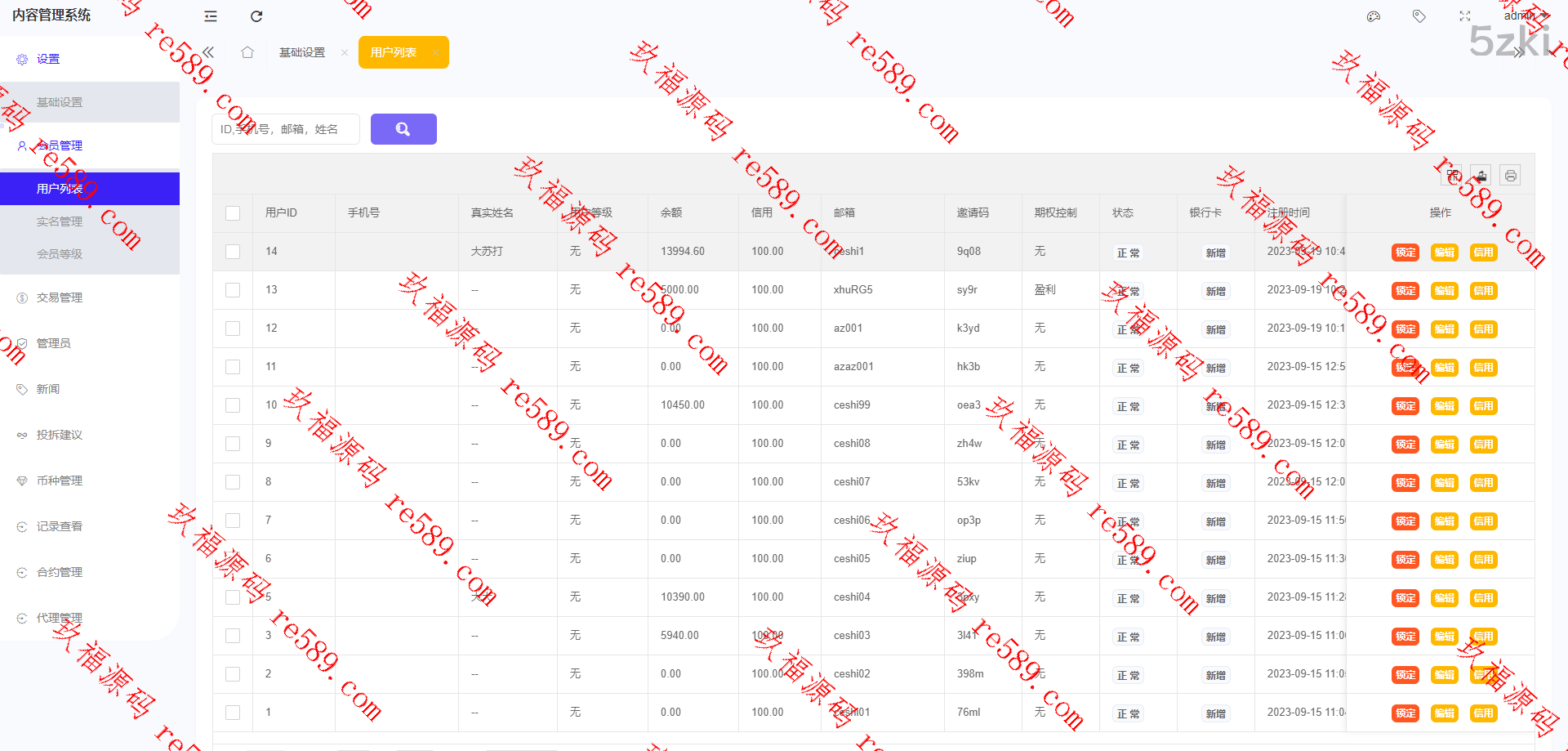1568x751 pixels.
Task: Tick the checkbox for user ID 14
Action: pyautogui.click(x=233, y=252)
